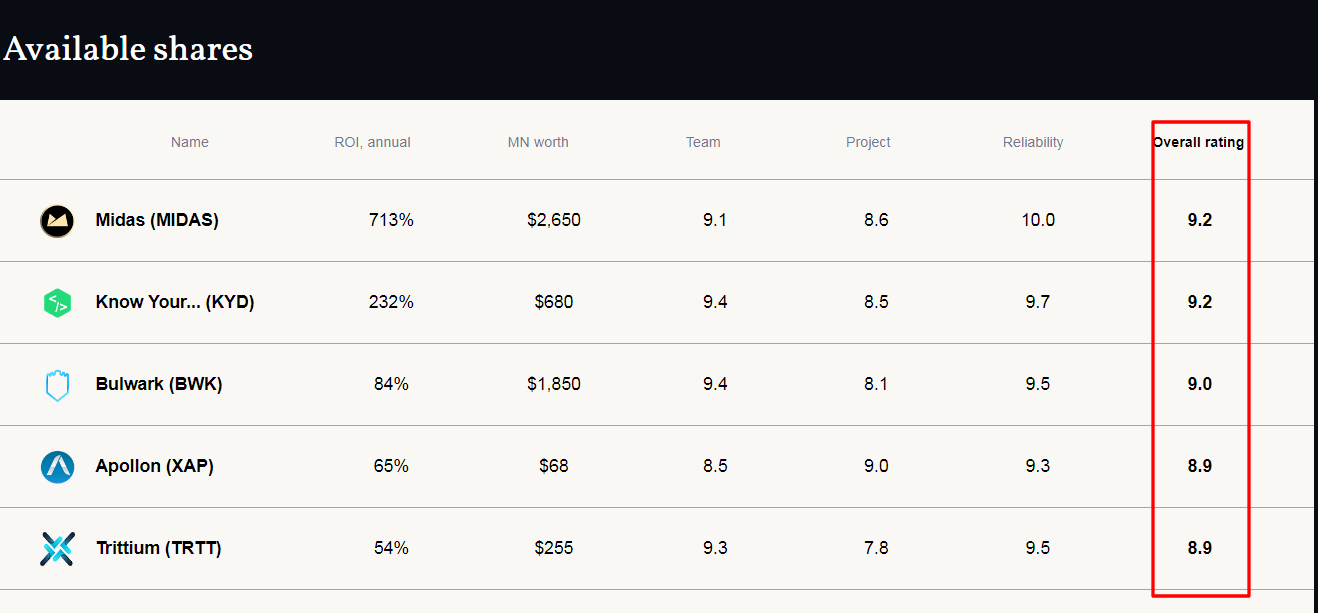Screen dimensions: 1318x613
Task: Click the MN worth column header
Action: pos(538,142)
